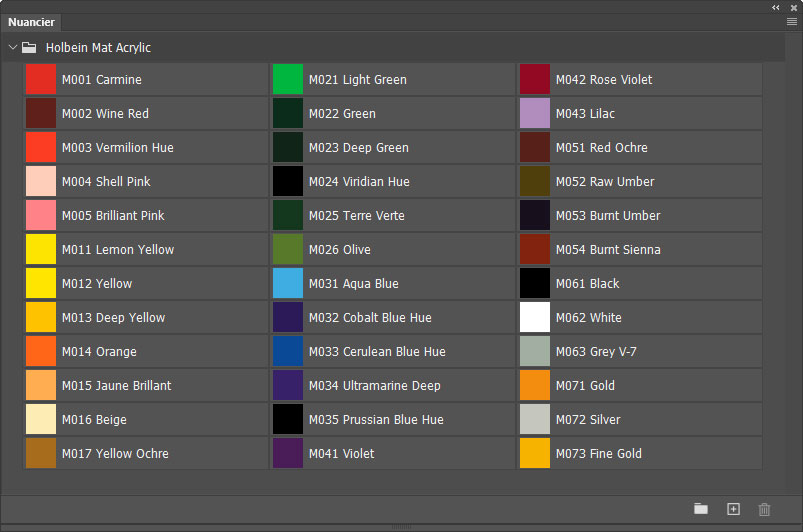This screenshot has width=803, height=532.
Task: Pick the M051 Red Ochre swatch
Action: [x=535, y=147]
